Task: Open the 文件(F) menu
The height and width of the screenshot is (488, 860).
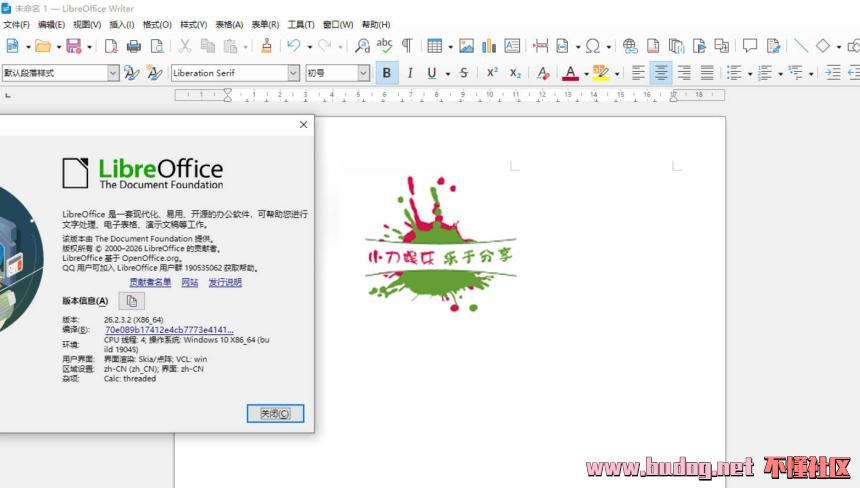Action: (x=16, y=25)
